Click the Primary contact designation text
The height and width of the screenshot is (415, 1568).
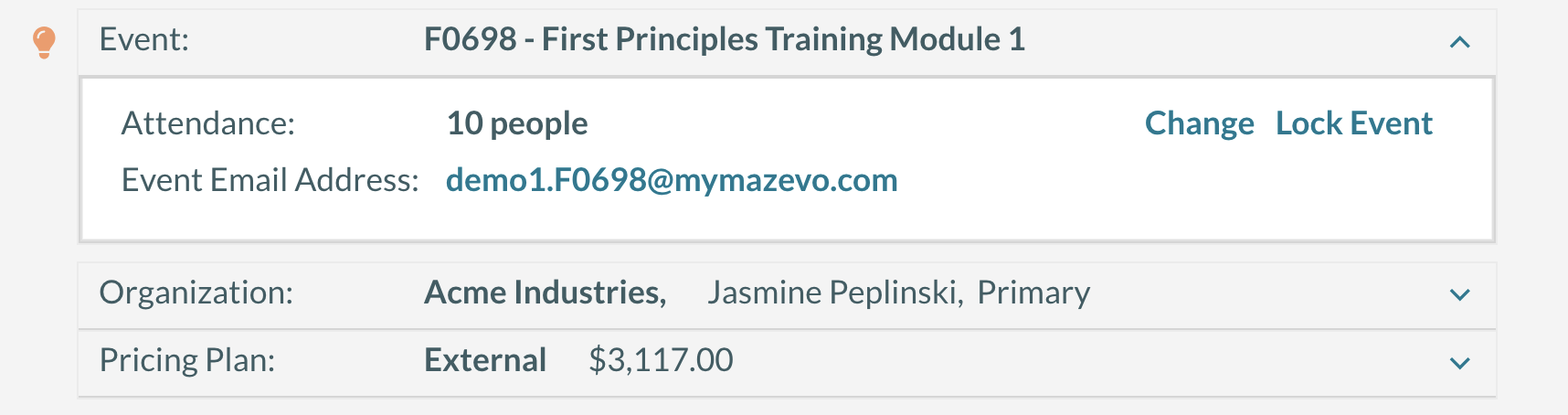tap(1033, 293)
